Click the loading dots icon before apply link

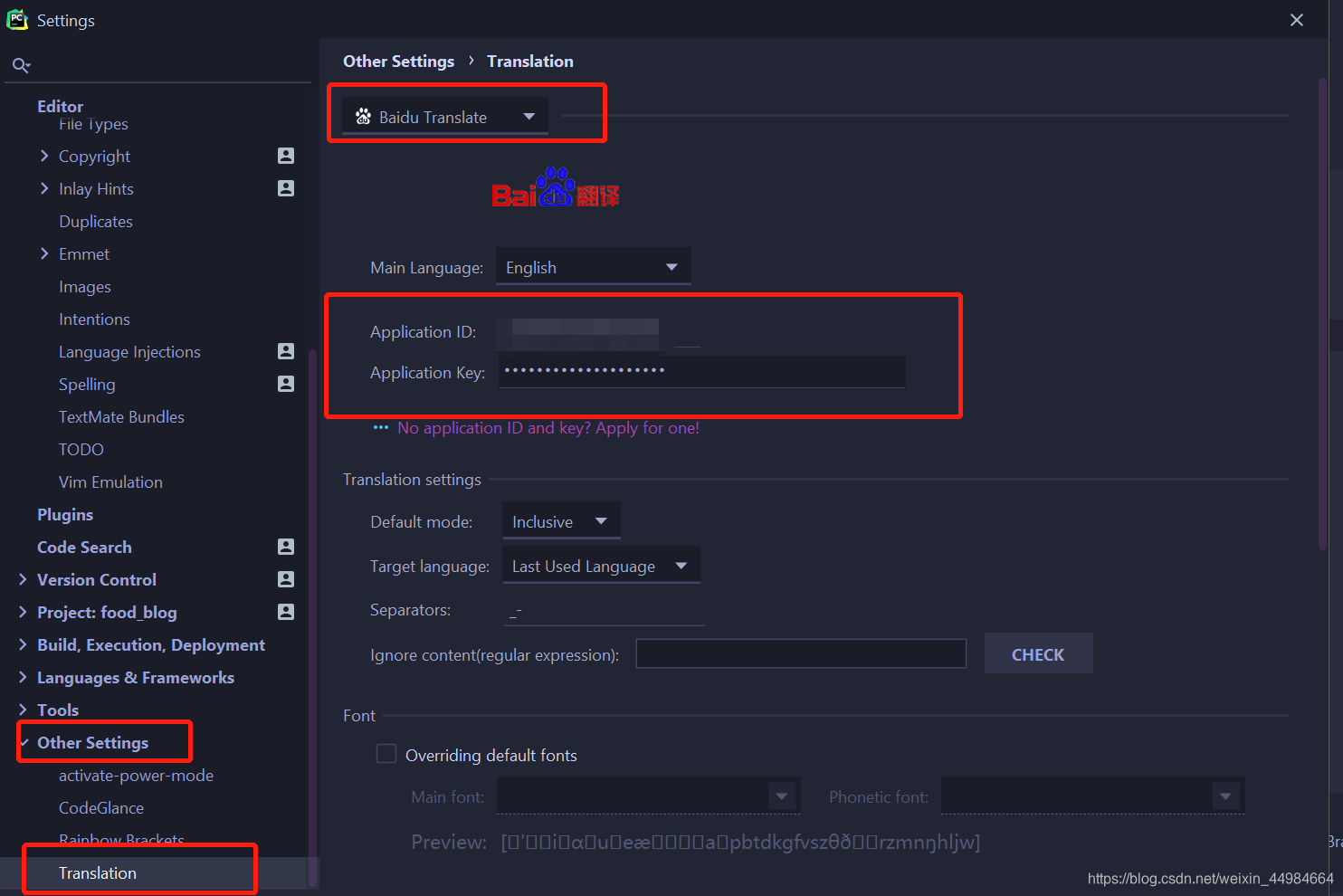click(x=381, y=427)
